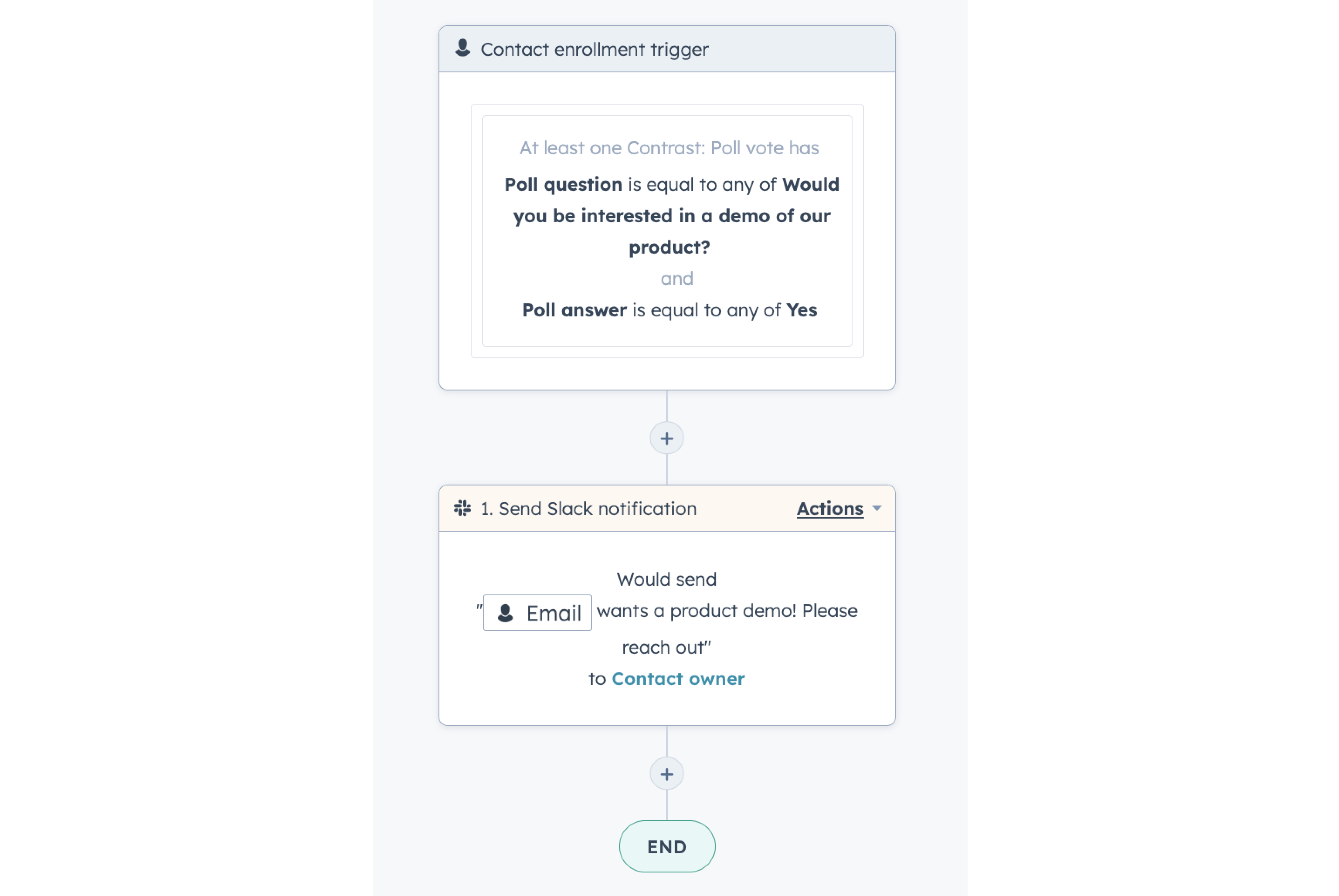Open the Actions menu for Send Slack notification
Screen dimensions: 1339x896
(x=830, y=508)
